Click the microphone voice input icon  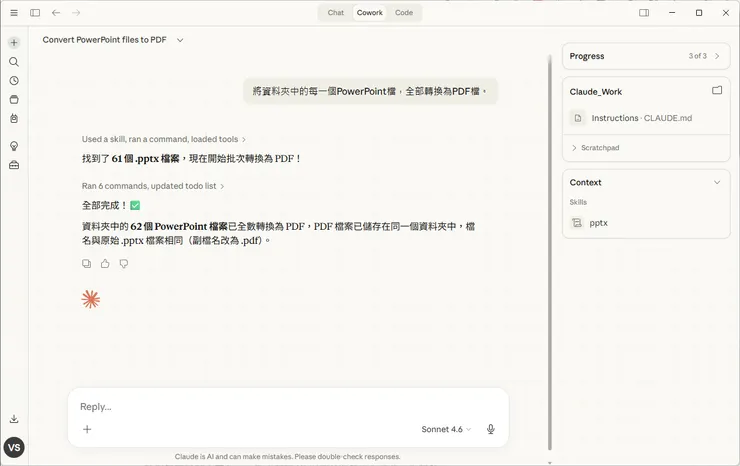coord(491,429)
